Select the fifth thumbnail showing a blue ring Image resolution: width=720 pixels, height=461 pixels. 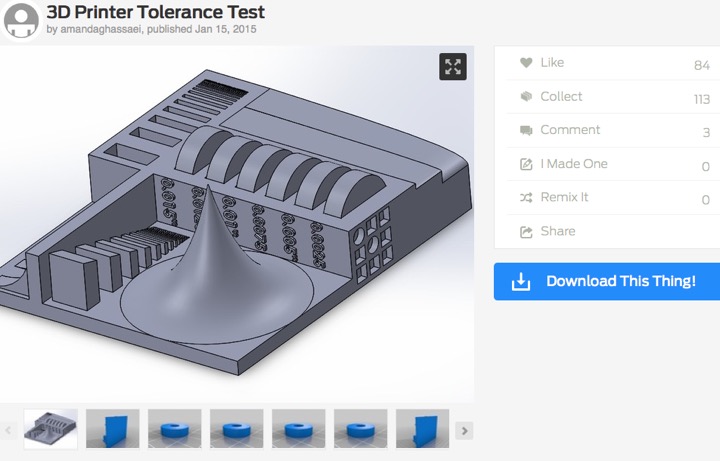pos(298,429)
